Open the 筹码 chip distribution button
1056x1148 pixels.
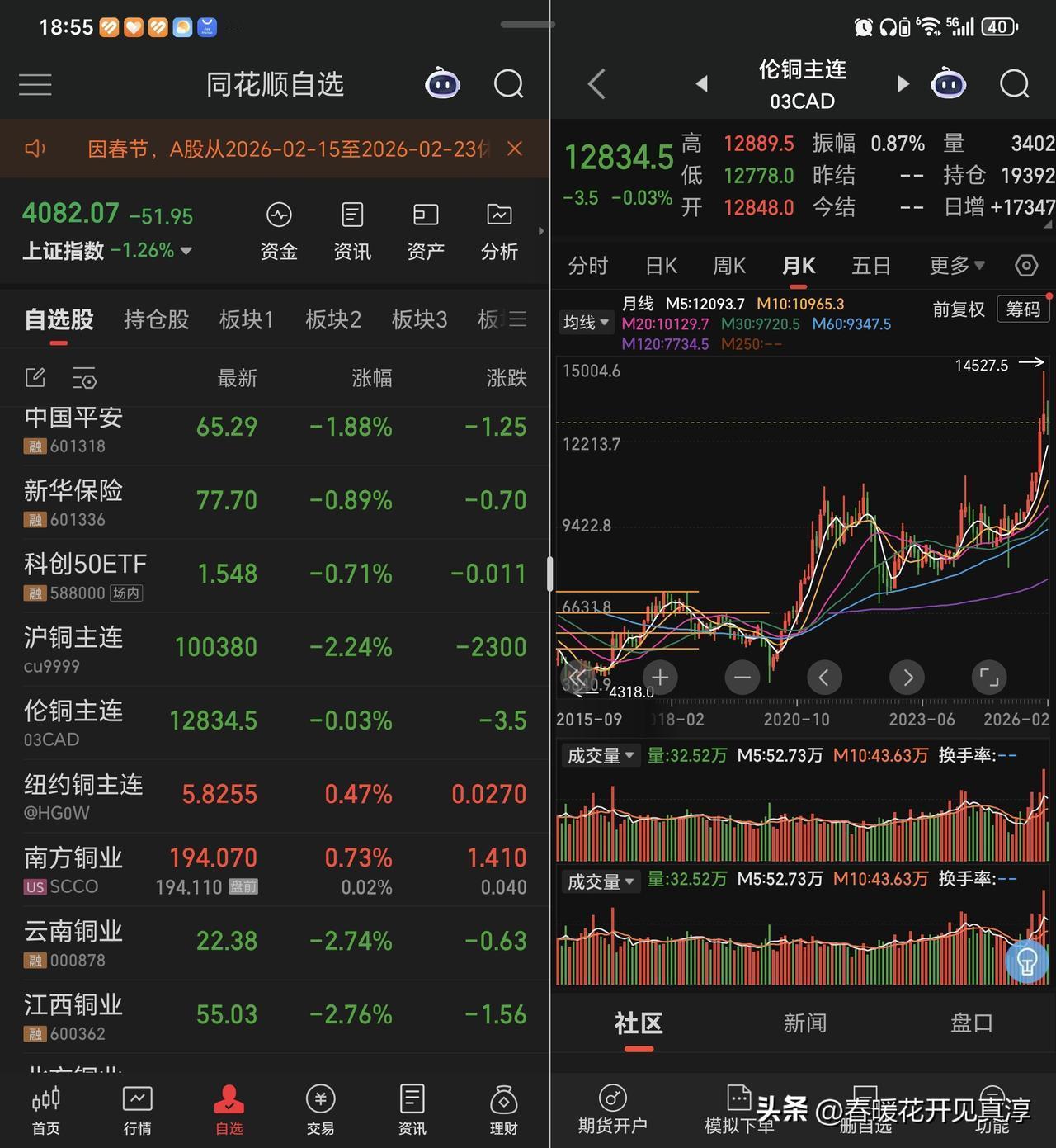coord(1024,309)
